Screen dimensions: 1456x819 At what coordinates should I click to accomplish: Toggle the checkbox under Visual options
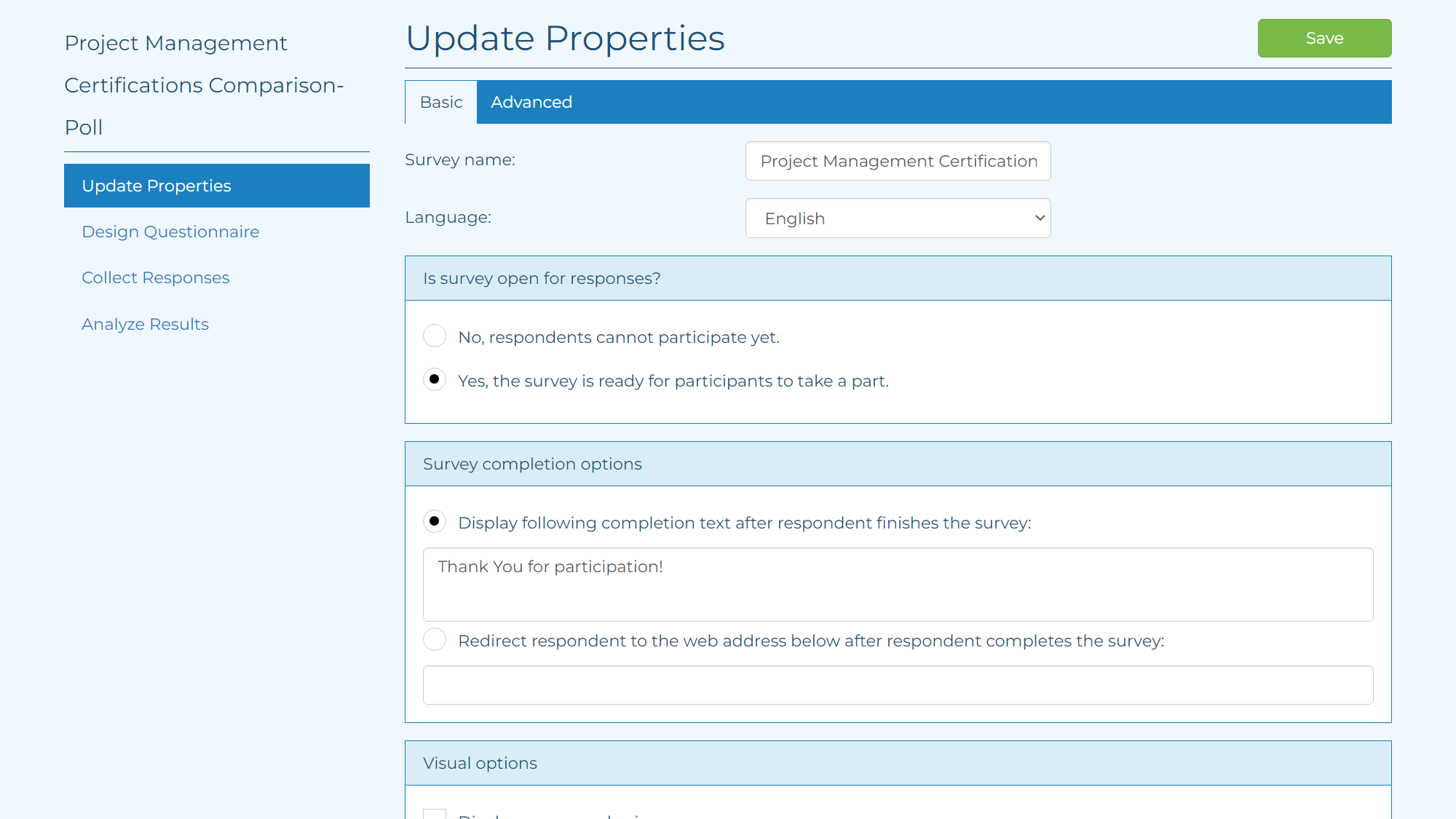[x=435, y=815]
